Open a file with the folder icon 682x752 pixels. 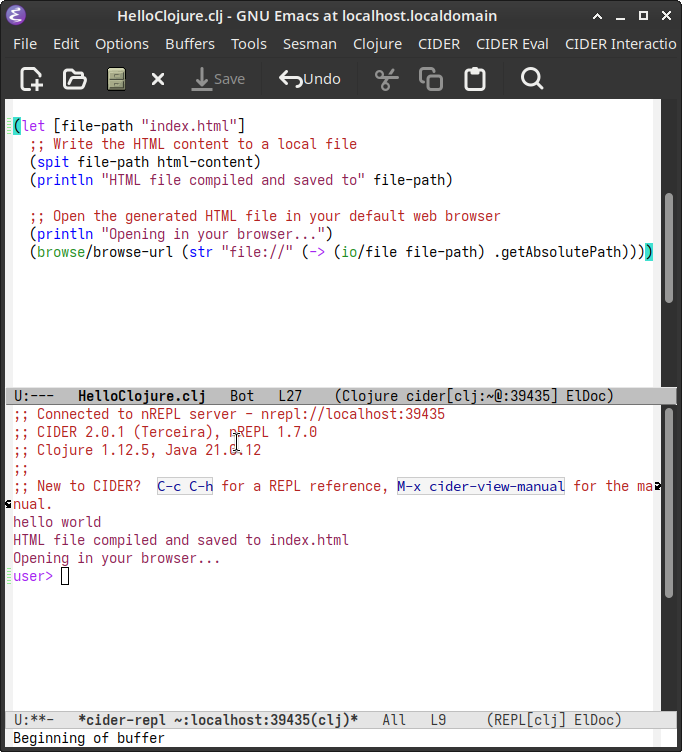coord(74,79)
